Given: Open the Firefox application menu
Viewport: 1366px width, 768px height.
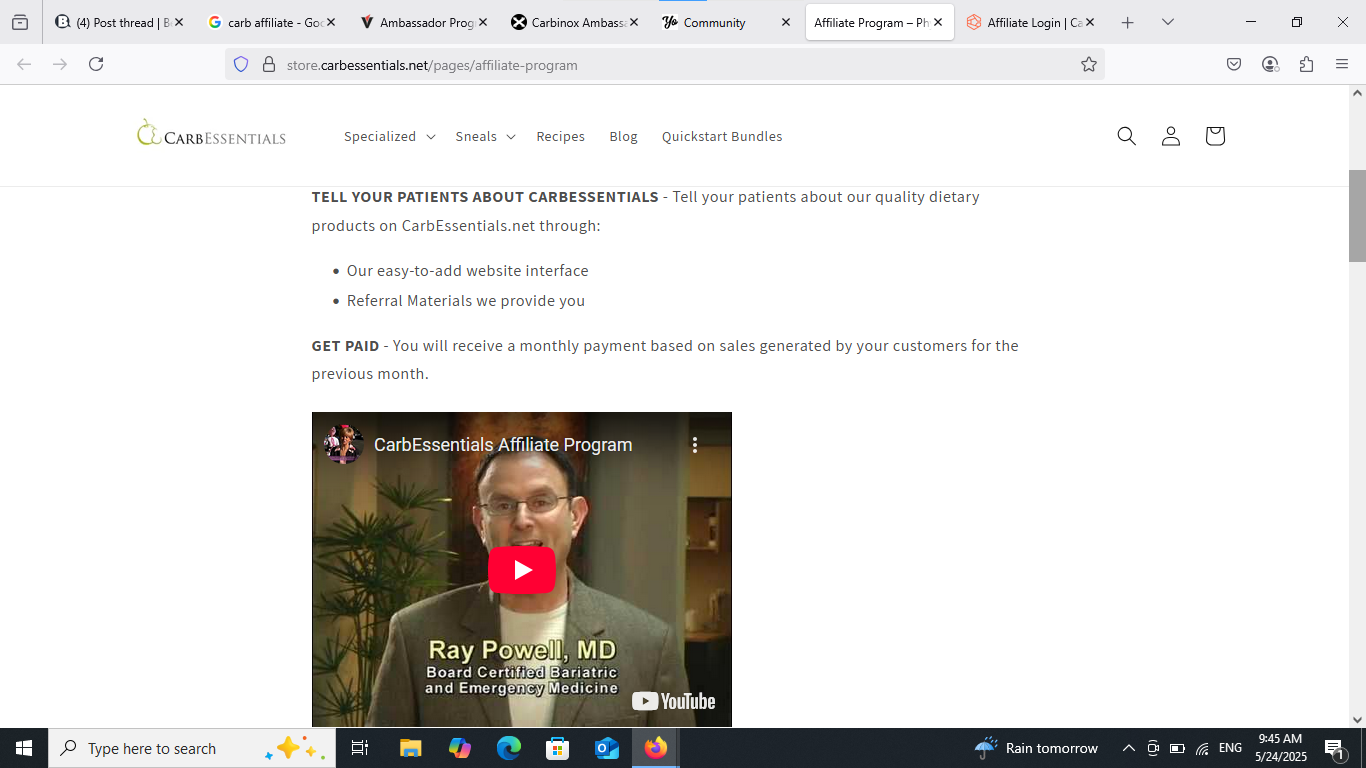Looking at the screenshot, I should [x=1342, y=64].
